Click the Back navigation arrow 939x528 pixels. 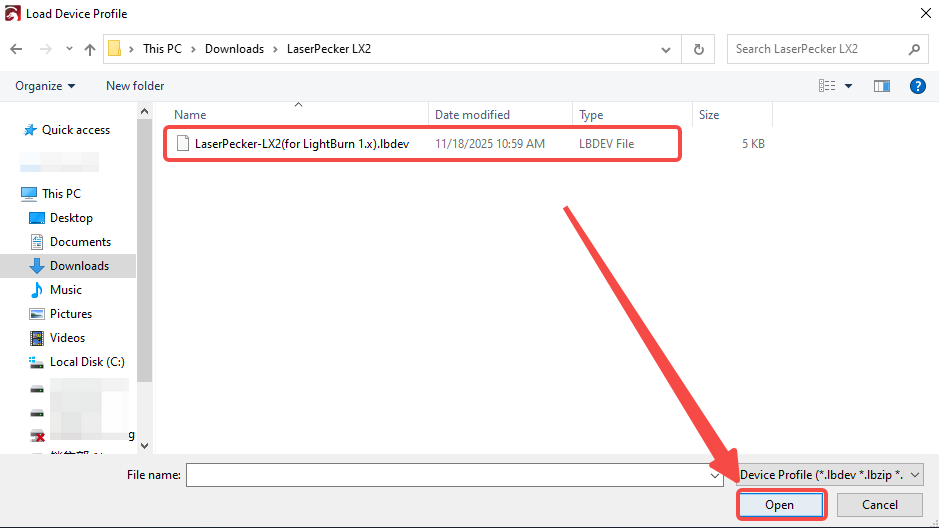[x=17, y=49]
